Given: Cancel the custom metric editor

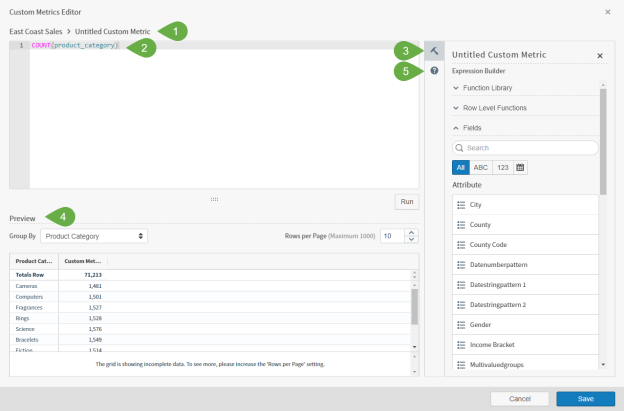Looking at the screenshot, I should [x=519, y=398].
